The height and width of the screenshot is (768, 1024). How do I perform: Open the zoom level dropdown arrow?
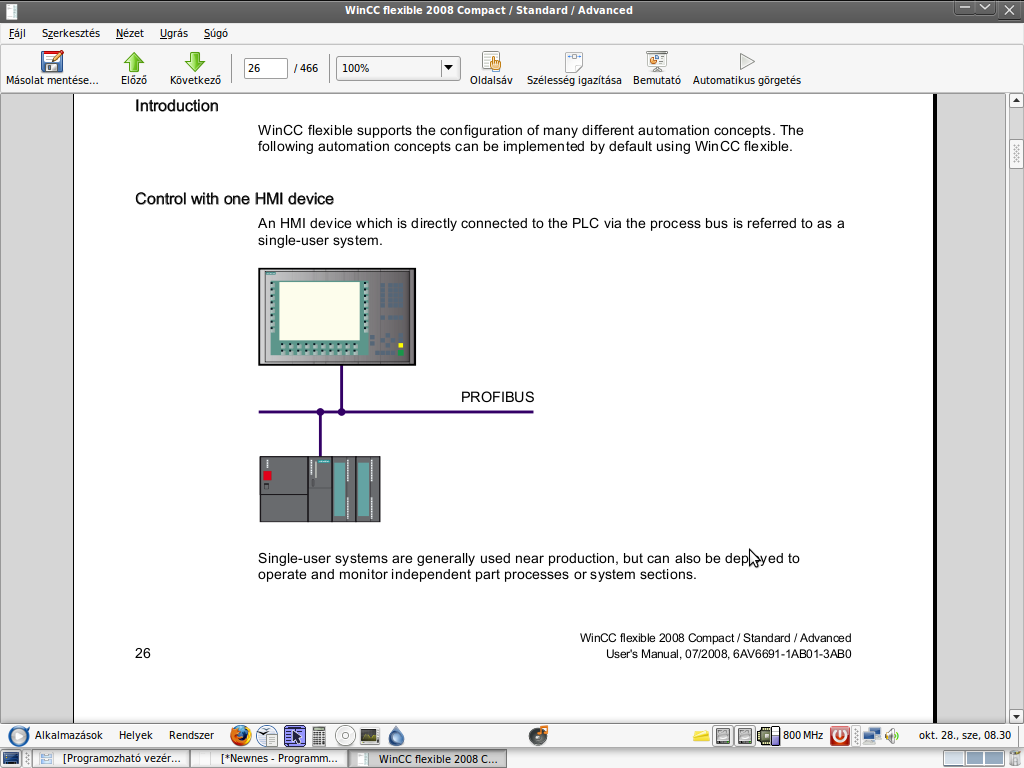coord(449,68)
